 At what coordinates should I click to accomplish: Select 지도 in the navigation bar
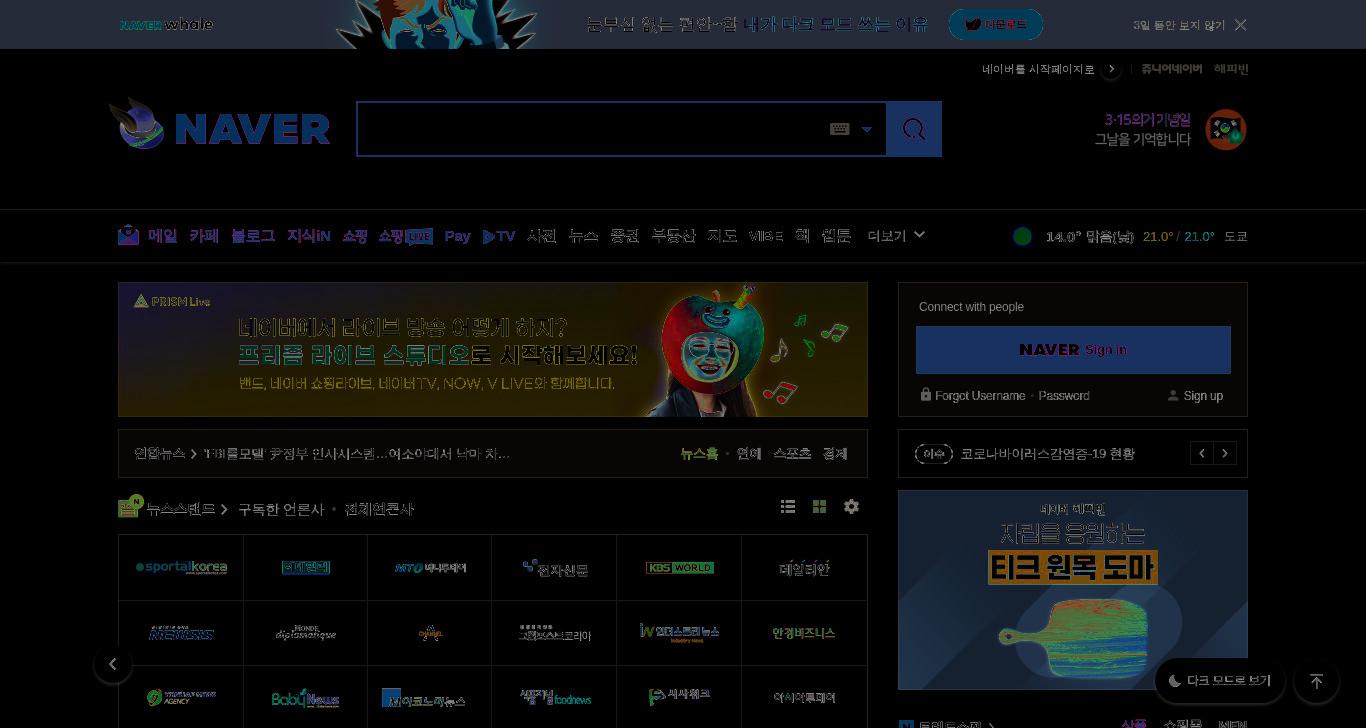click(x=722, y=236)
